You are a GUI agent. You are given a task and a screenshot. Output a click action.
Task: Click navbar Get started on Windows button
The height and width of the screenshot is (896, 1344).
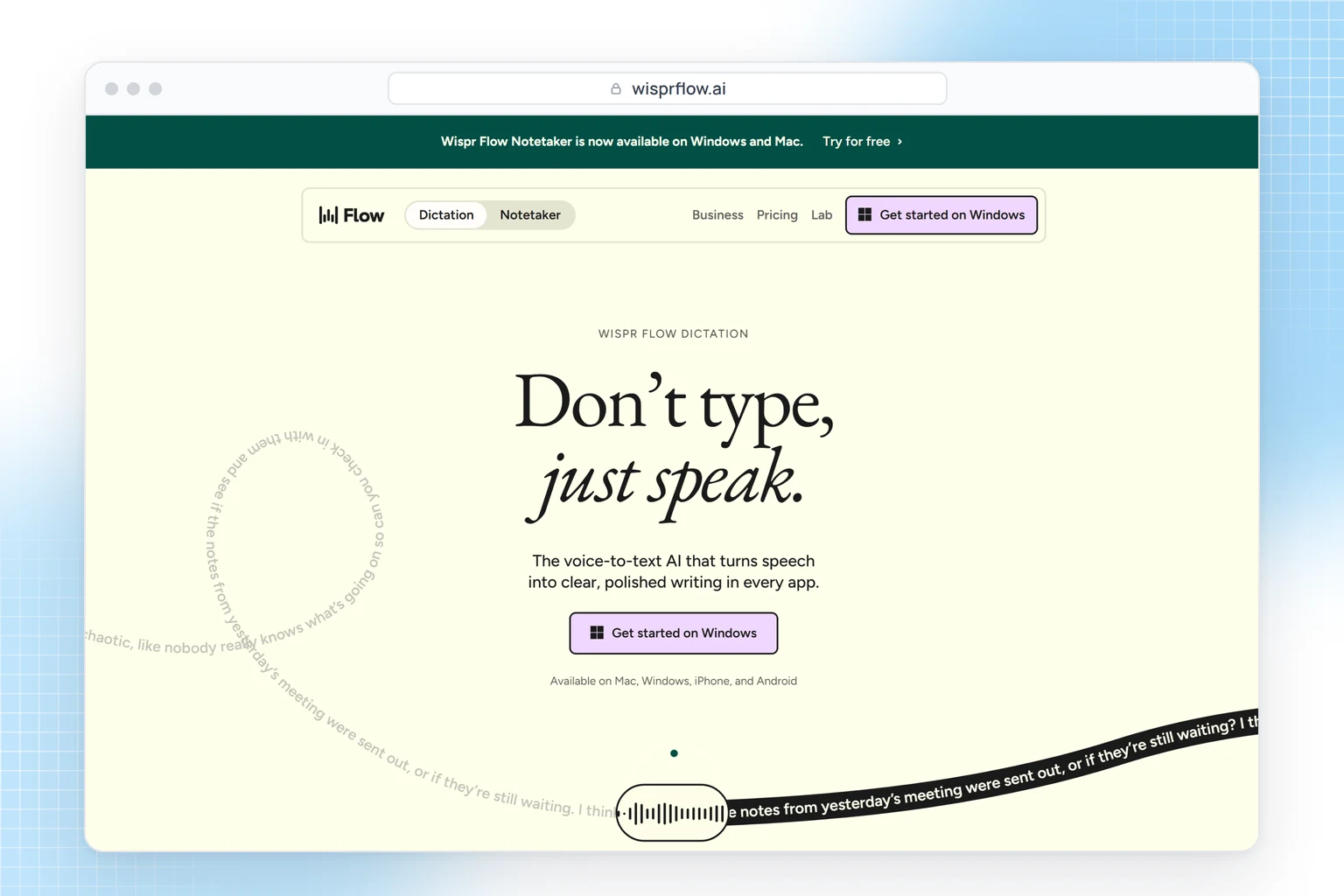point(941,215)
